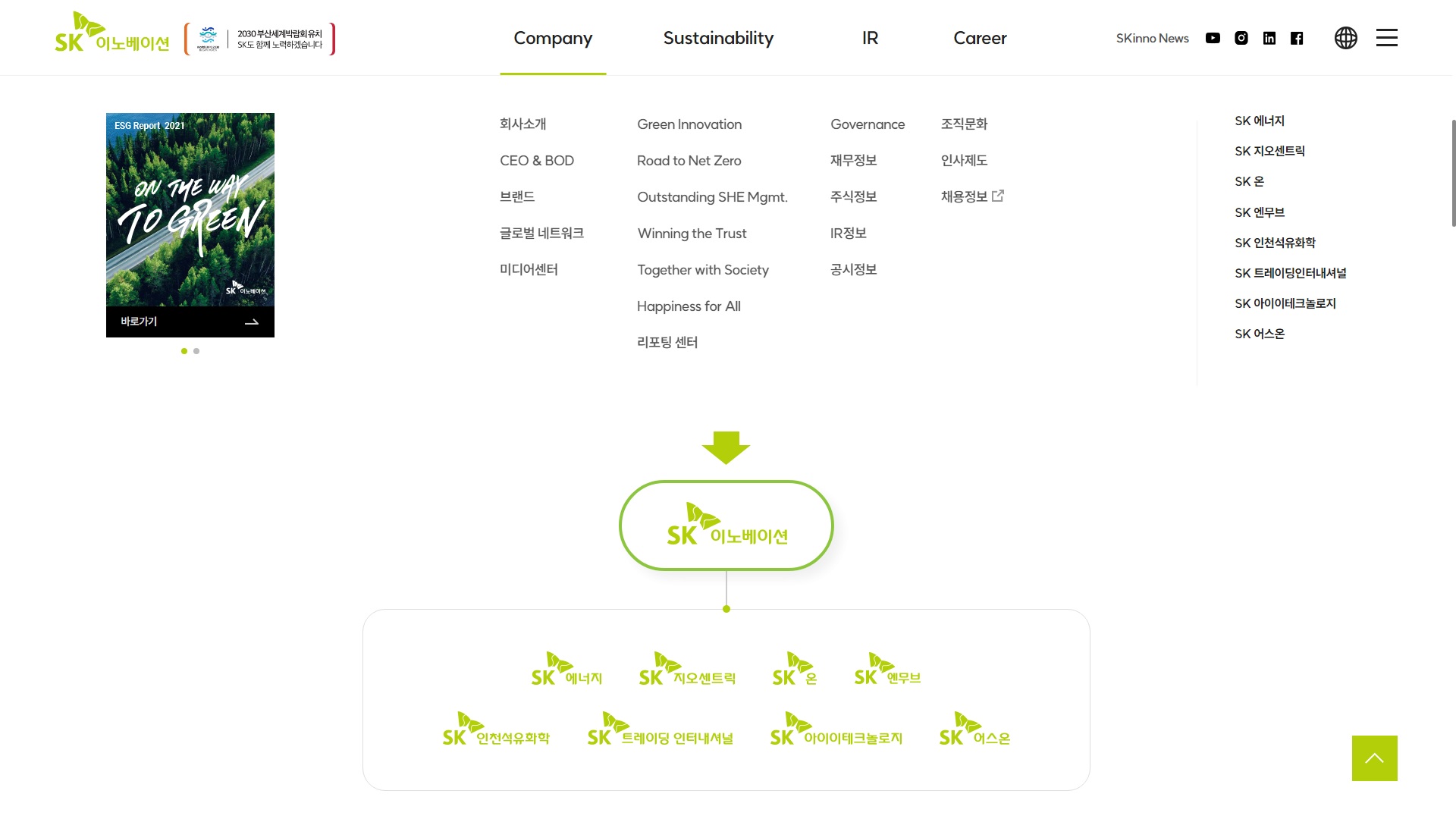Viewport: 1456px width, 819px height.
Task: Click the SK On subsidiary logo in diagram
Action: coord(794,670)
